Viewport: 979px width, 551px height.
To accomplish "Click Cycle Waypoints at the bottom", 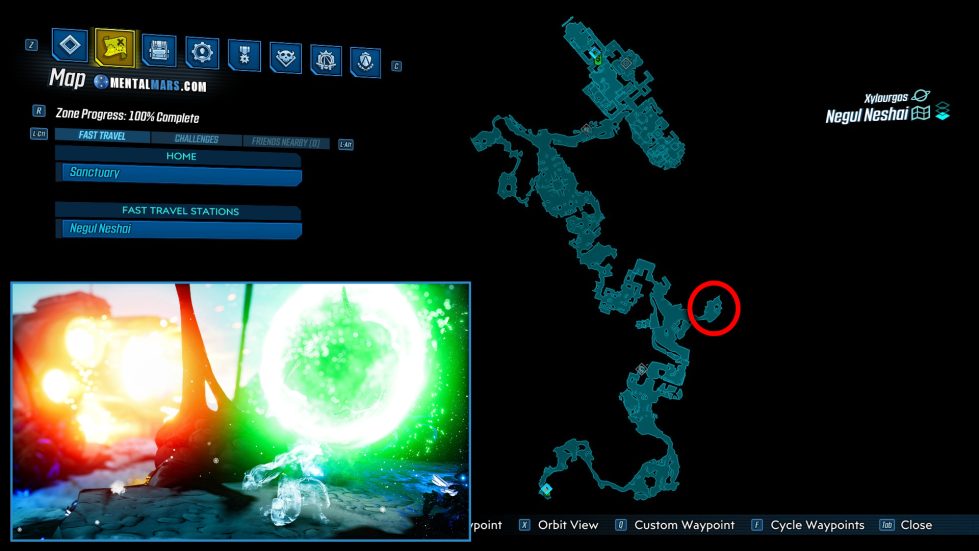I will tap(817, 525).
